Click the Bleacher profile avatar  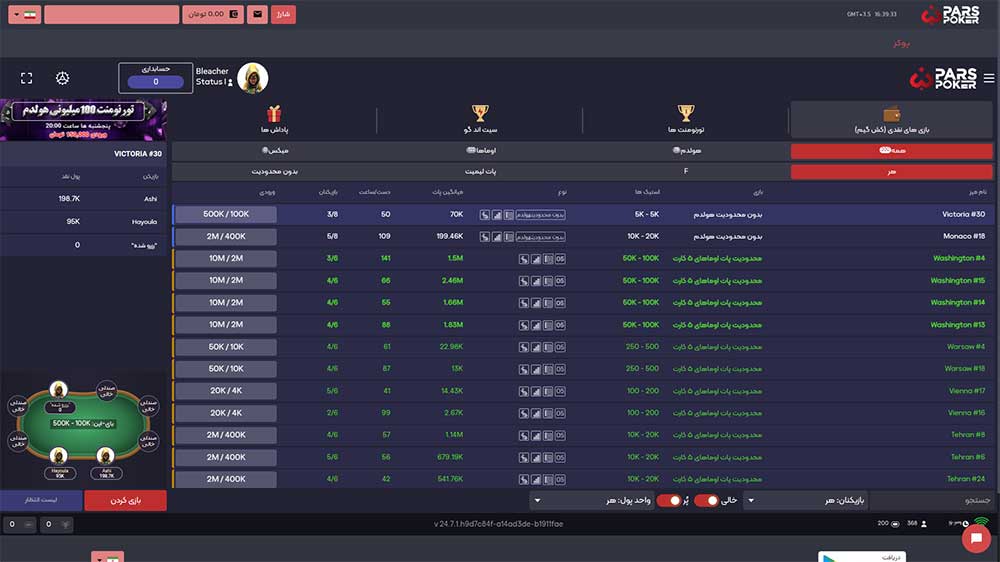tap(252, 78)
